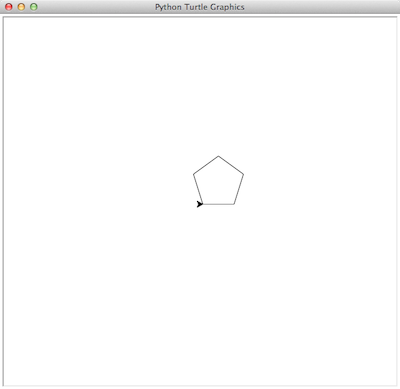Close the Python Turtle Graphics window

[x=9, y=7]
